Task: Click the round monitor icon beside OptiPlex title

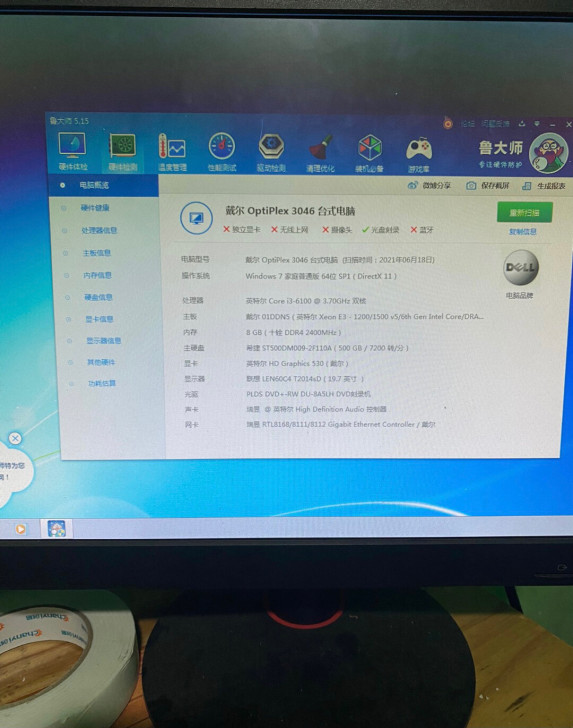Action: pyautogui.click(x=196, y=218)
